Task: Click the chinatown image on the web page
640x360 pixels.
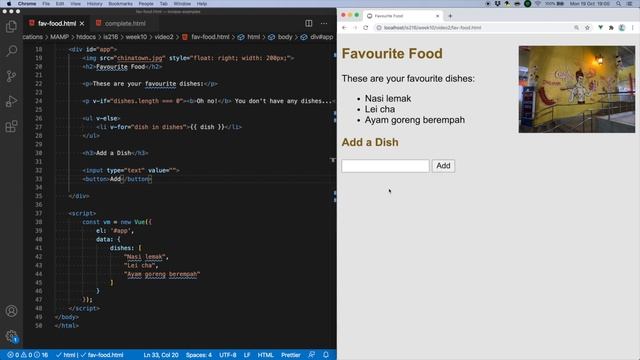Action: (x=577, y=89)
